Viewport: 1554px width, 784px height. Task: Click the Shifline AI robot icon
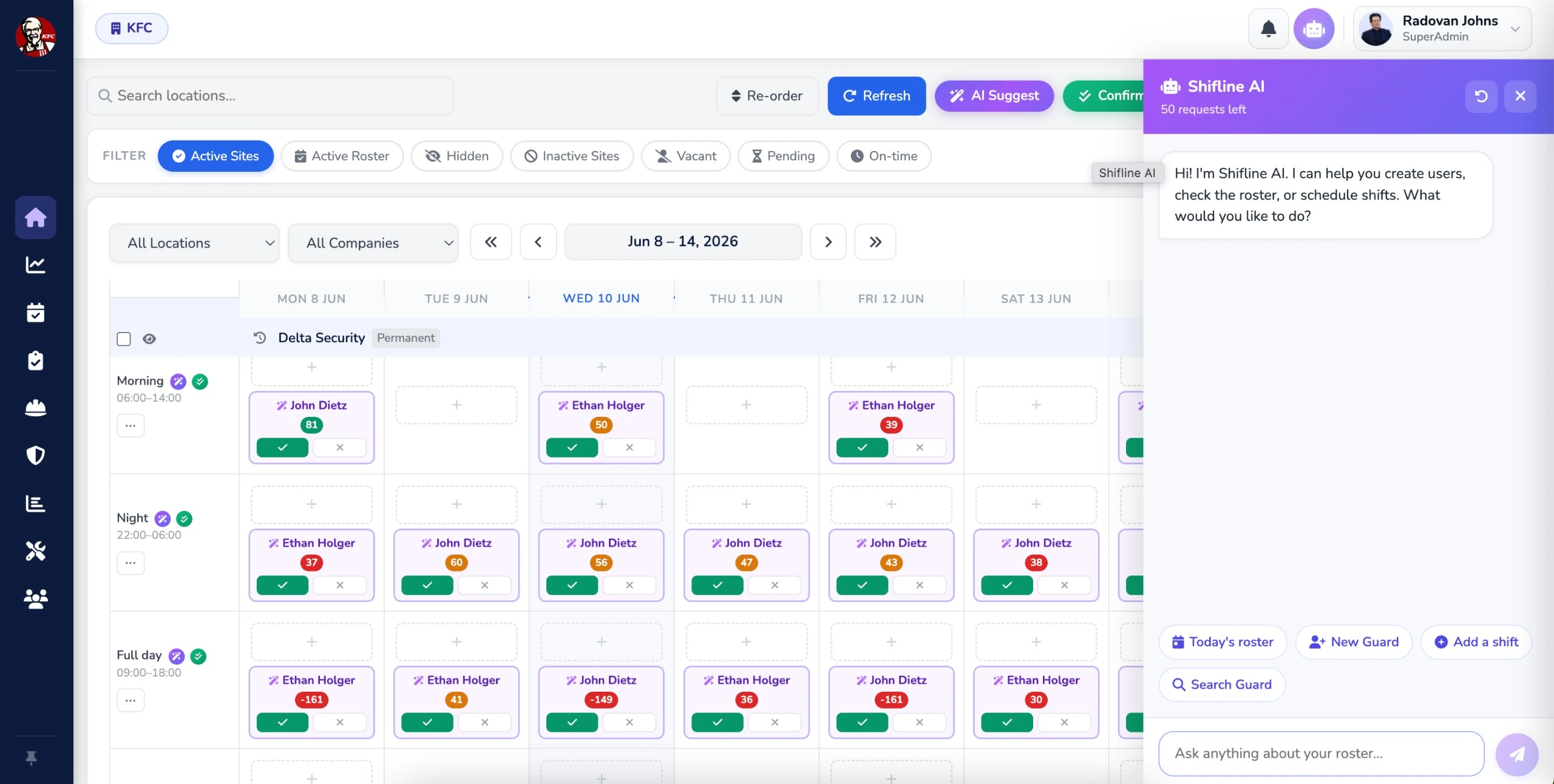(x=1314, y=29)
